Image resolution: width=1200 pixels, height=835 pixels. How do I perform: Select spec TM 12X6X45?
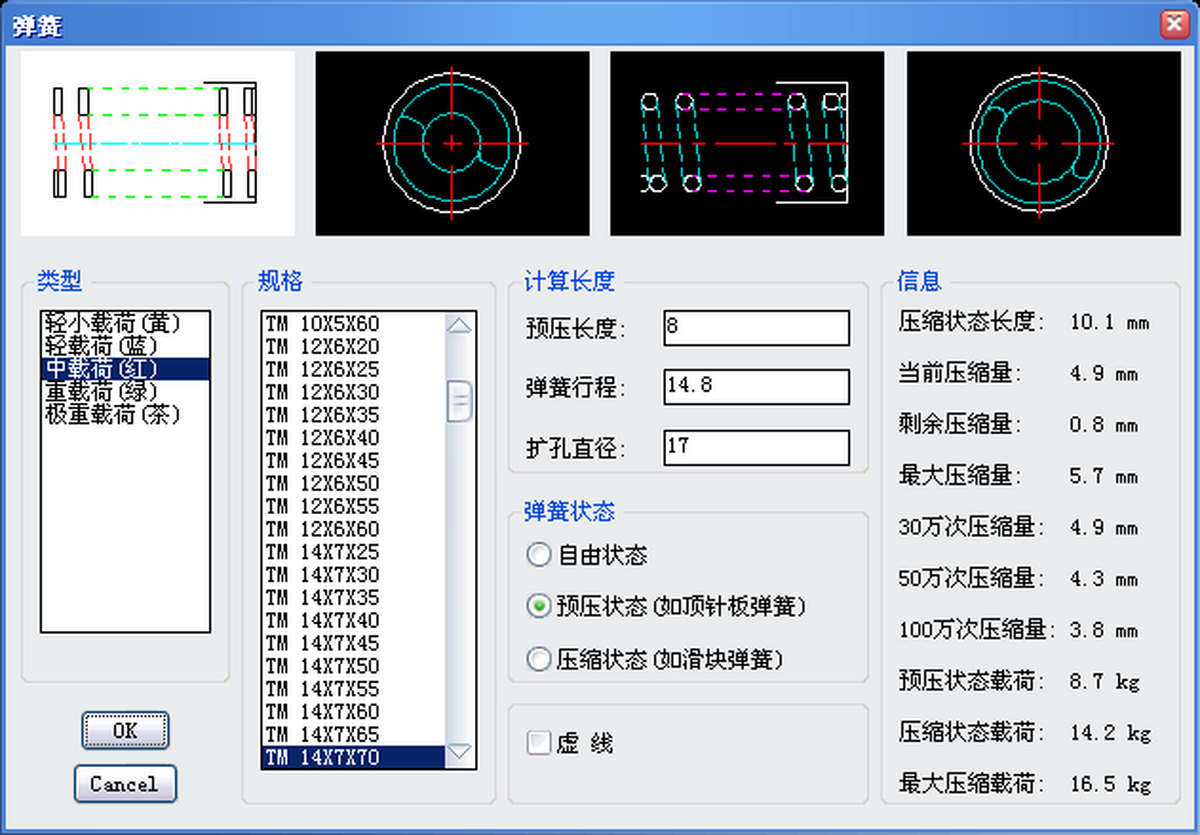[x=354, y=461]
